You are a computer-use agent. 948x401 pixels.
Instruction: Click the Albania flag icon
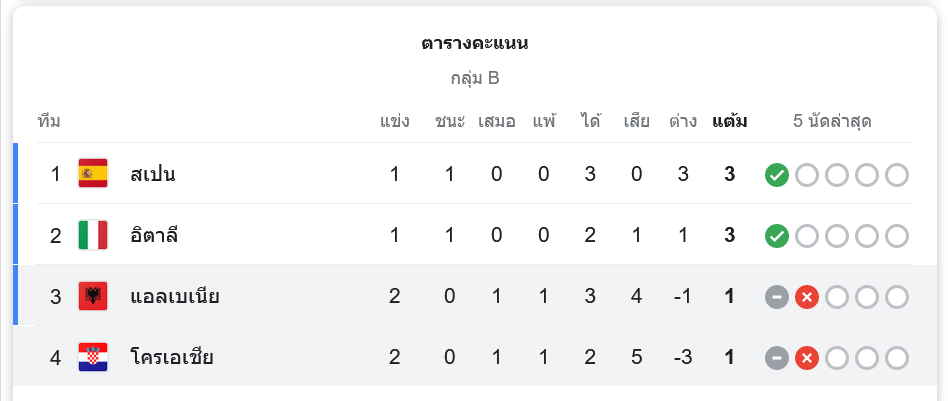pyautogui.click(x=93, y=296)
